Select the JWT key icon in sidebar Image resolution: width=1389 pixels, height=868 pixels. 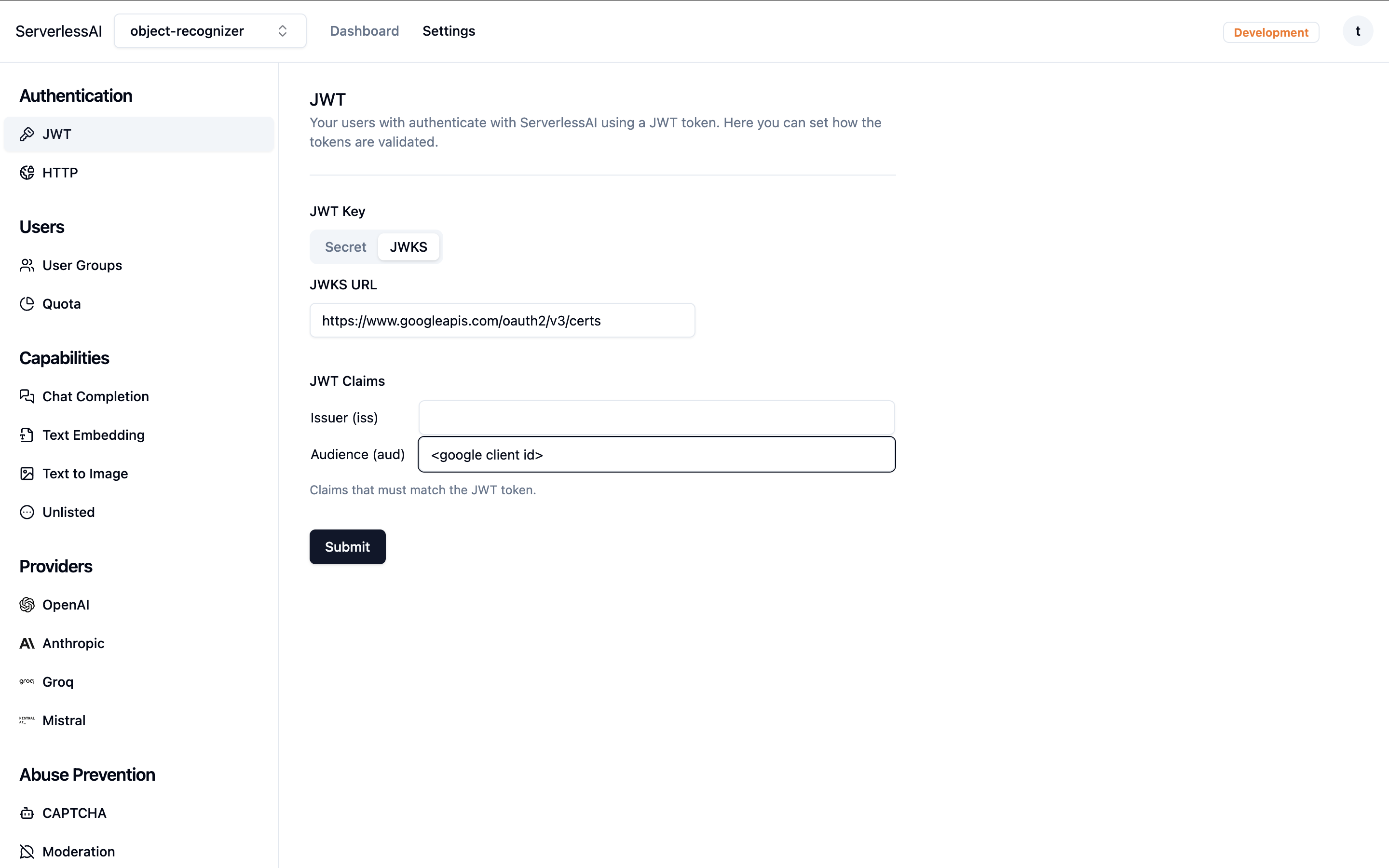pos(27,134)
